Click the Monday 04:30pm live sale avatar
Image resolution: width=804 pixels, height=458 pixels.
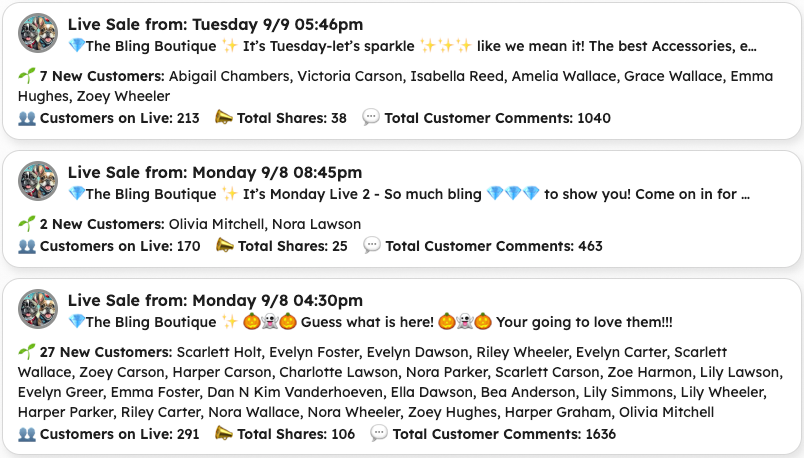click(x=38, y=310)
